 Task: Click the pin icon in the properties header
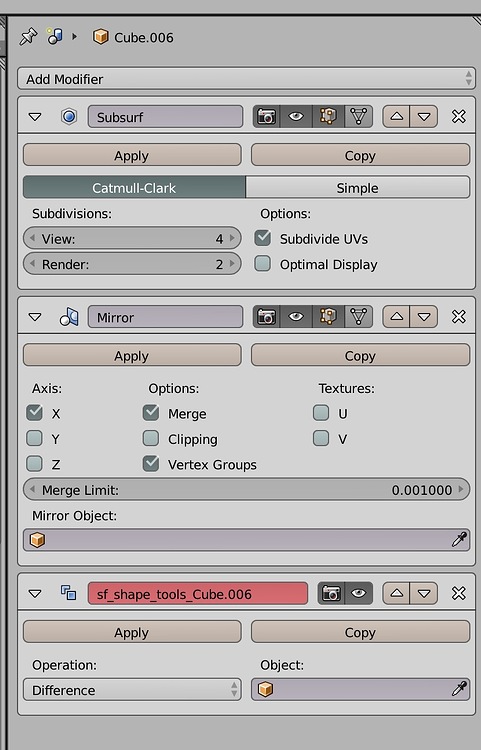coord(28,37)
